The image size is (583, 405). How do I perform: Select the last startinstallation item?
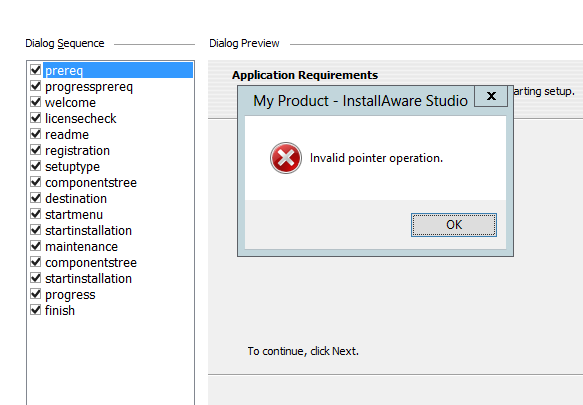pos(88,279)
